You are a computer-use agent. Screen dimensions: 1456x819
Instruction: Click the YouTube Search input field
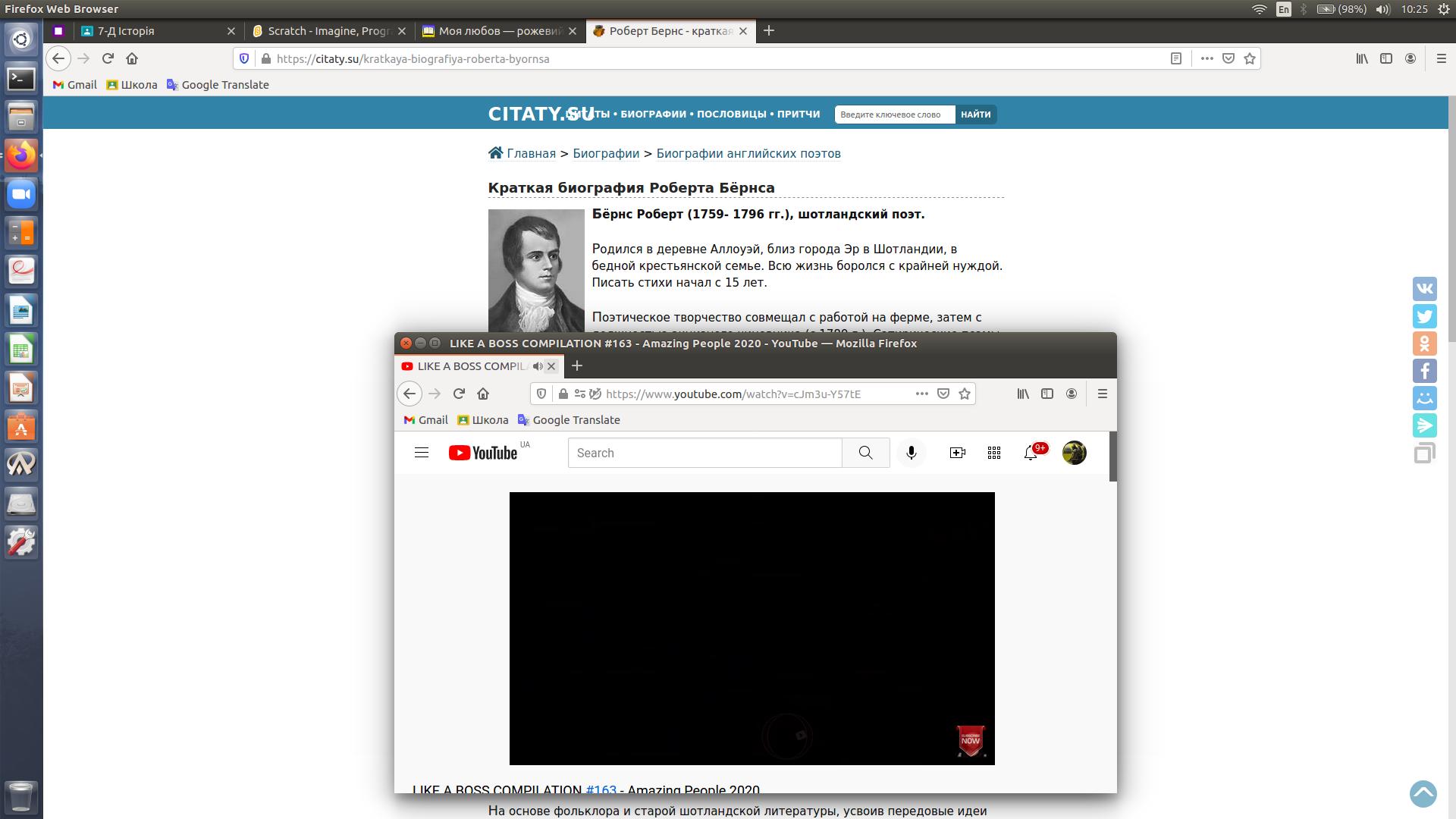(x=704, y=453)
